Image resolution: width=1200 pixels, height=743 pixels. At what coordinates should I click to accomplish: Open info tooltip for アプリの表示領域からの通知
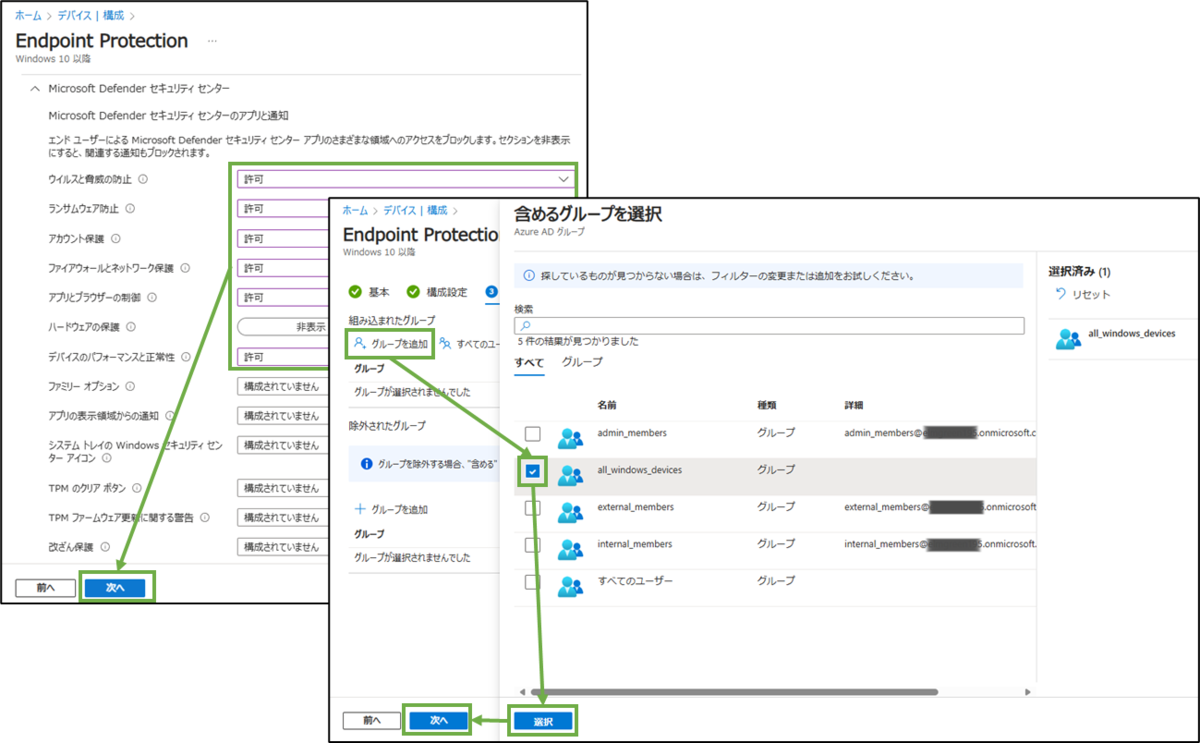(169, 416)
